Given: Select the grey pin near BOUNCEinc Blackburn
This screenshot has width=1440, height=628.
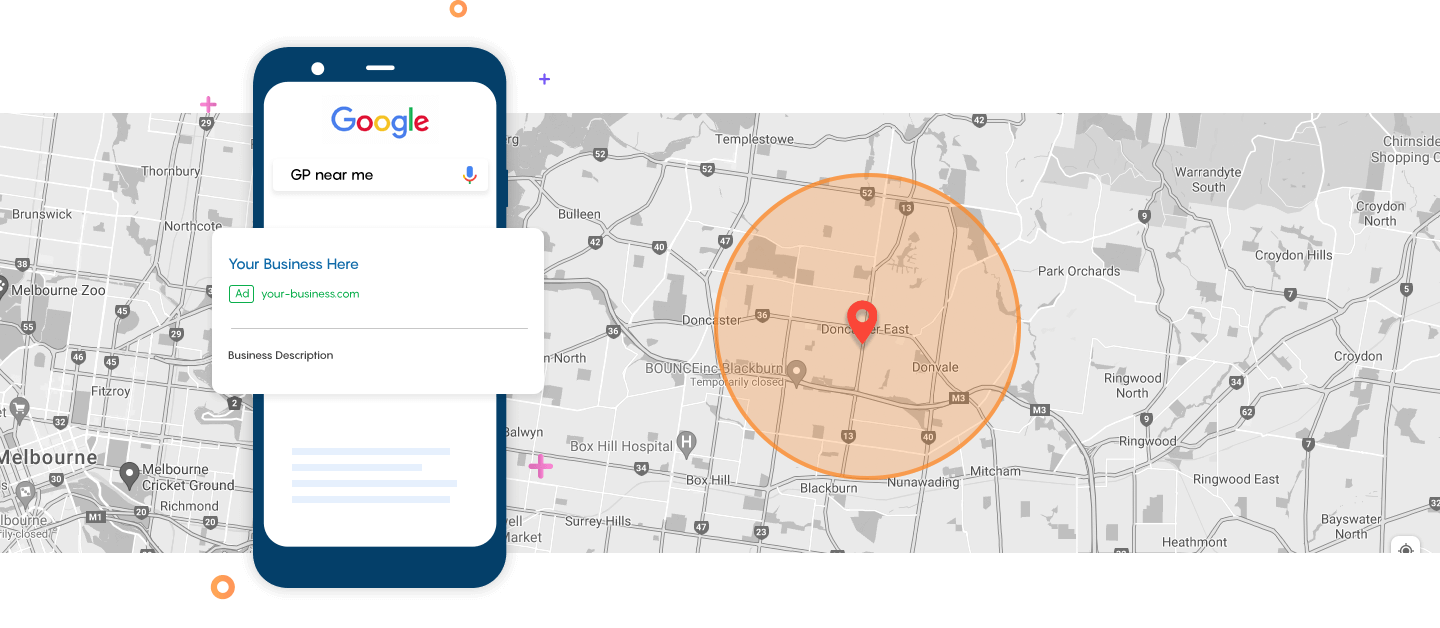Looking at the screenshot, I should [795, 372].
